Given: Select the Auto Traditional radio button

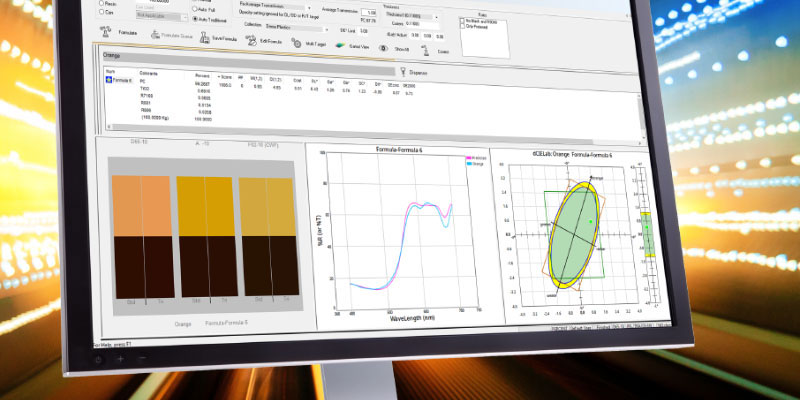Looking at the screenshot, I should coord(195,18).
